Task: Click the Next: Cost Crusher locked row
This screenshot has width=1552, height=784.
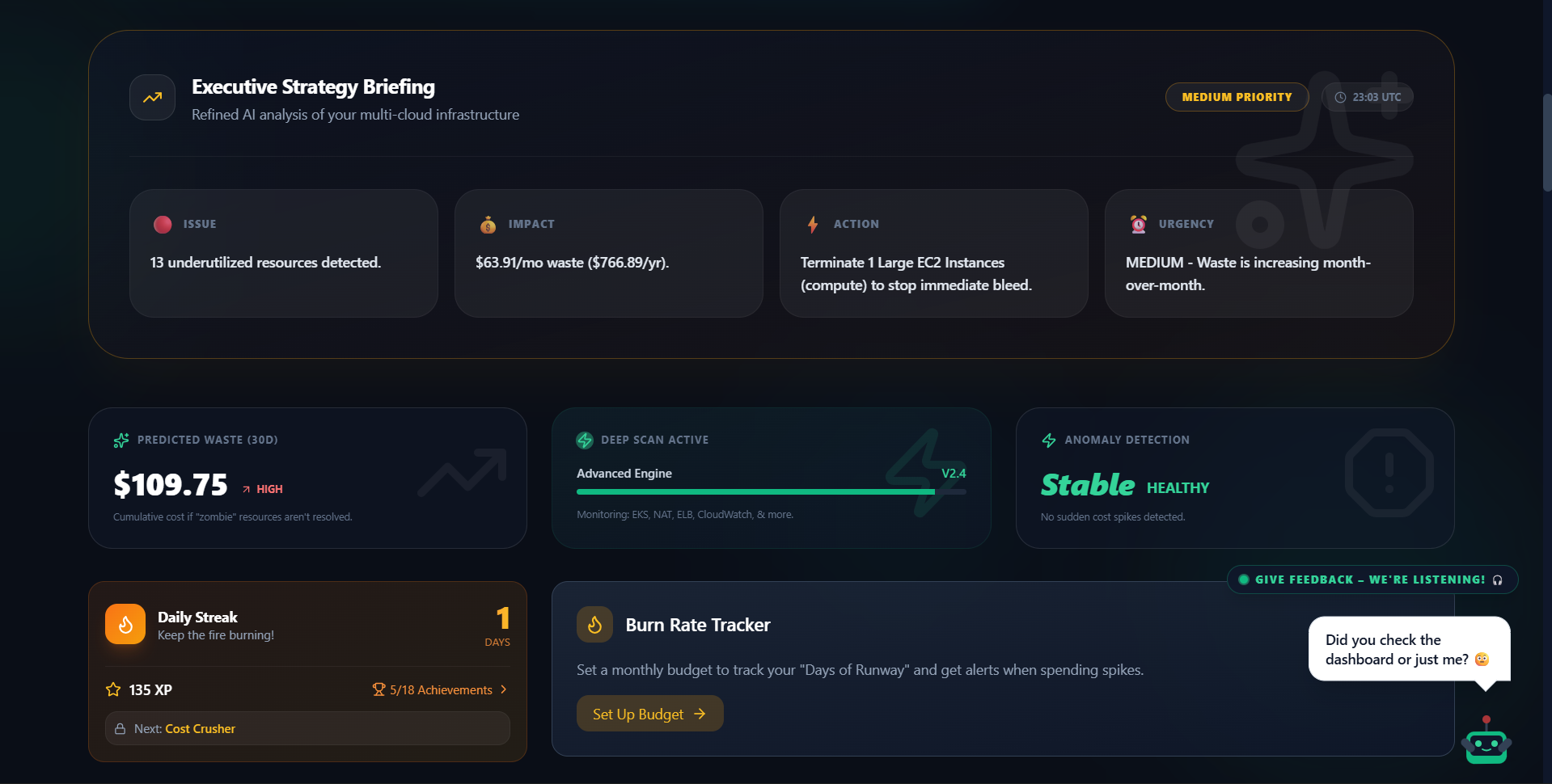Action: coord(307,728)
